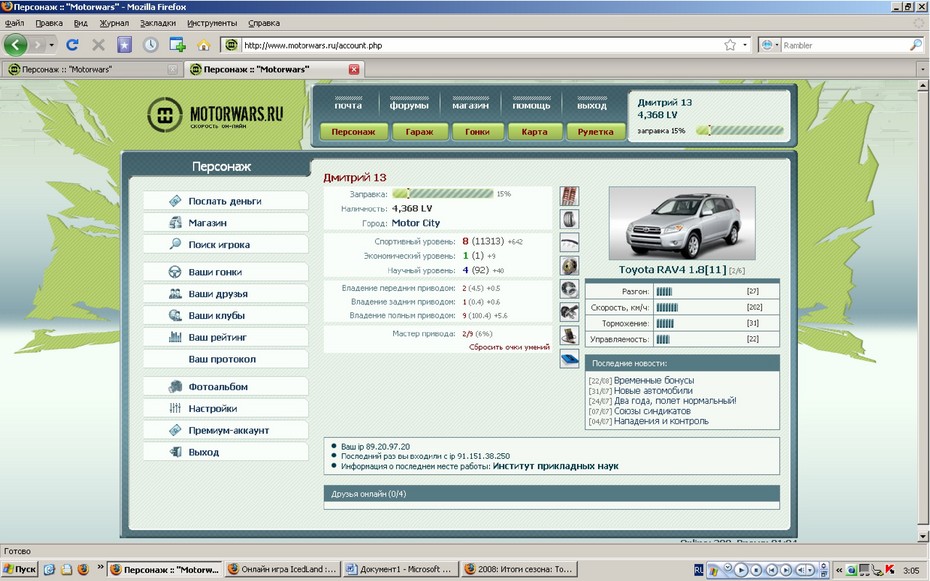Click the steering wheel icon for Ваши гонки
Viewport: 930px width, 581px height.
(175, 272)
